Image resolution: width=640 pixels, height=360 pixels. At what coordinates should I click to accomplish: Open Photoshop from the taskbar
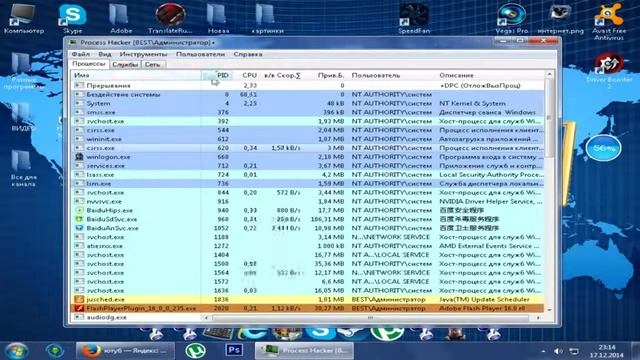point(234,350)
